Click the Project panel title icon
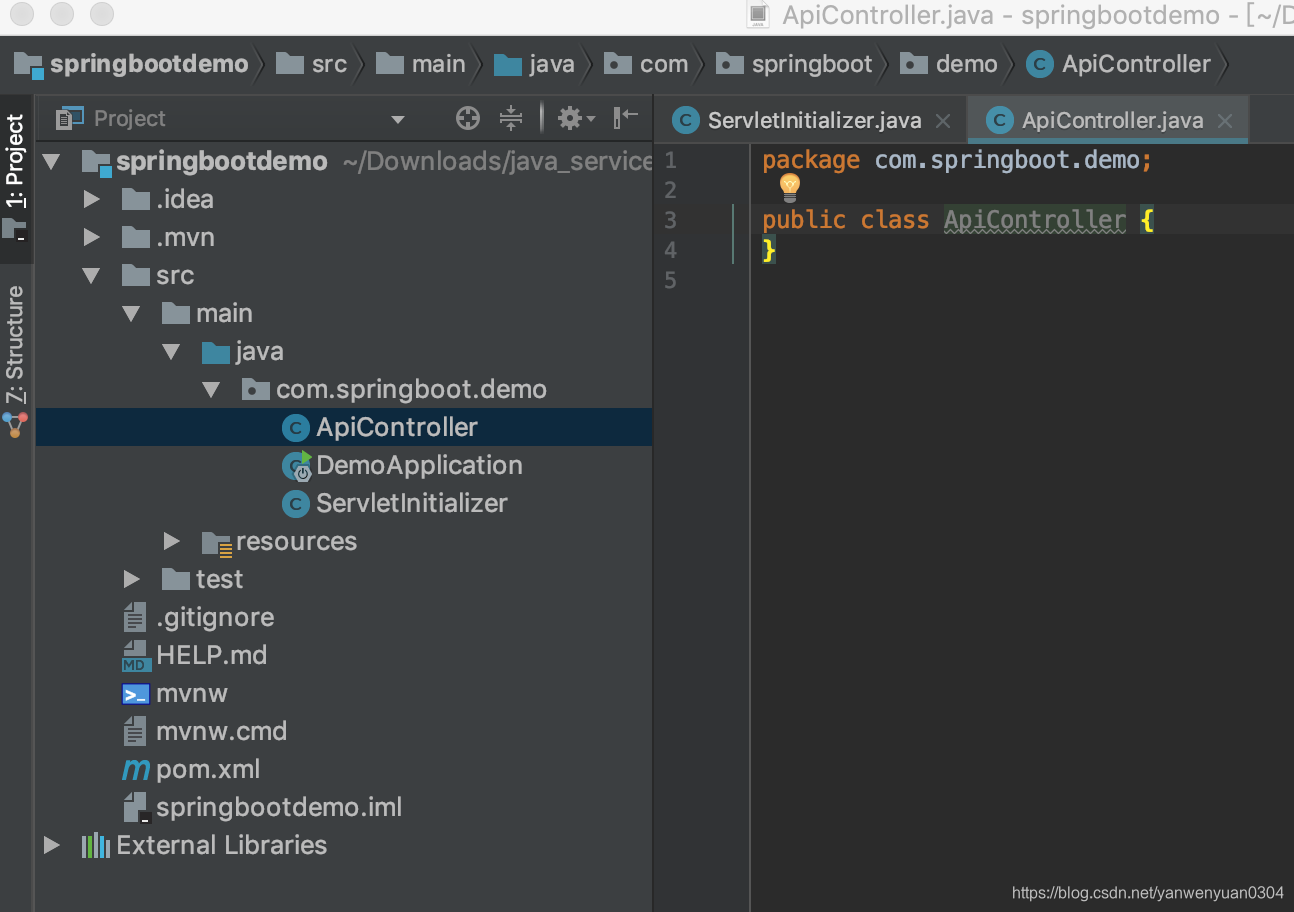Screen dimensions: 1294x912 70,119
